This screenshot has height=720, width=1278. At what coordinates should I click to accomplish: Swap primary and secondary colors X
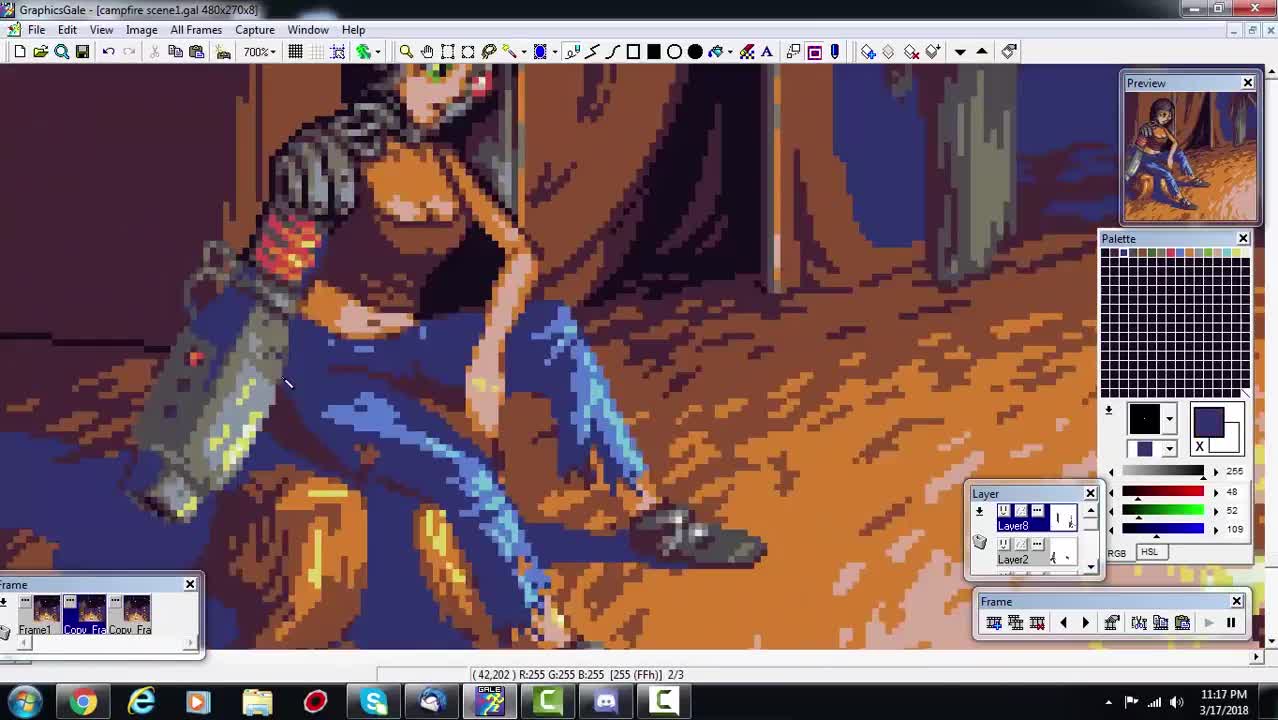[1199, 447]
